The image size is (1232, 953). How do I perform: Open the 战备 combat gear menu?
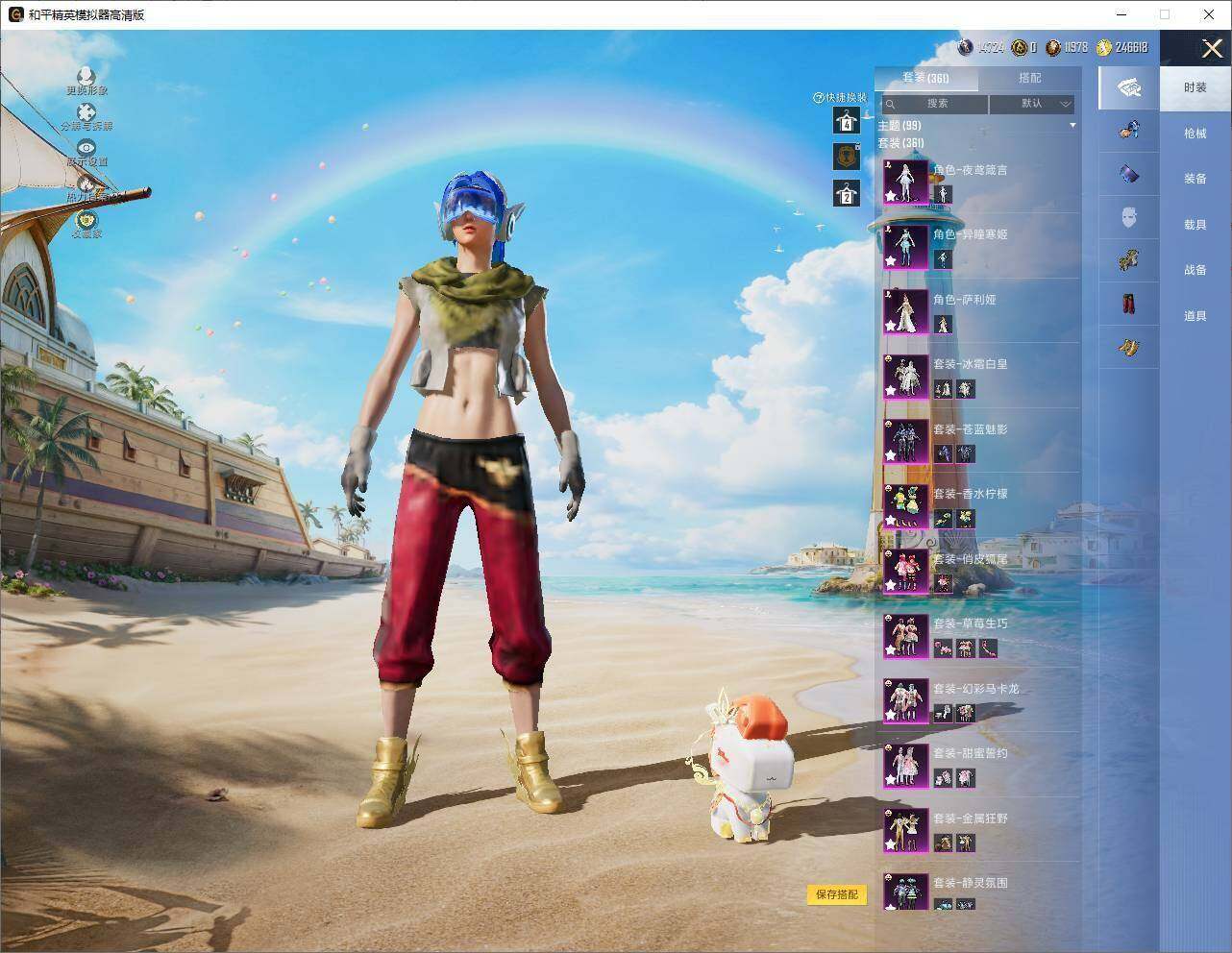1195,270
